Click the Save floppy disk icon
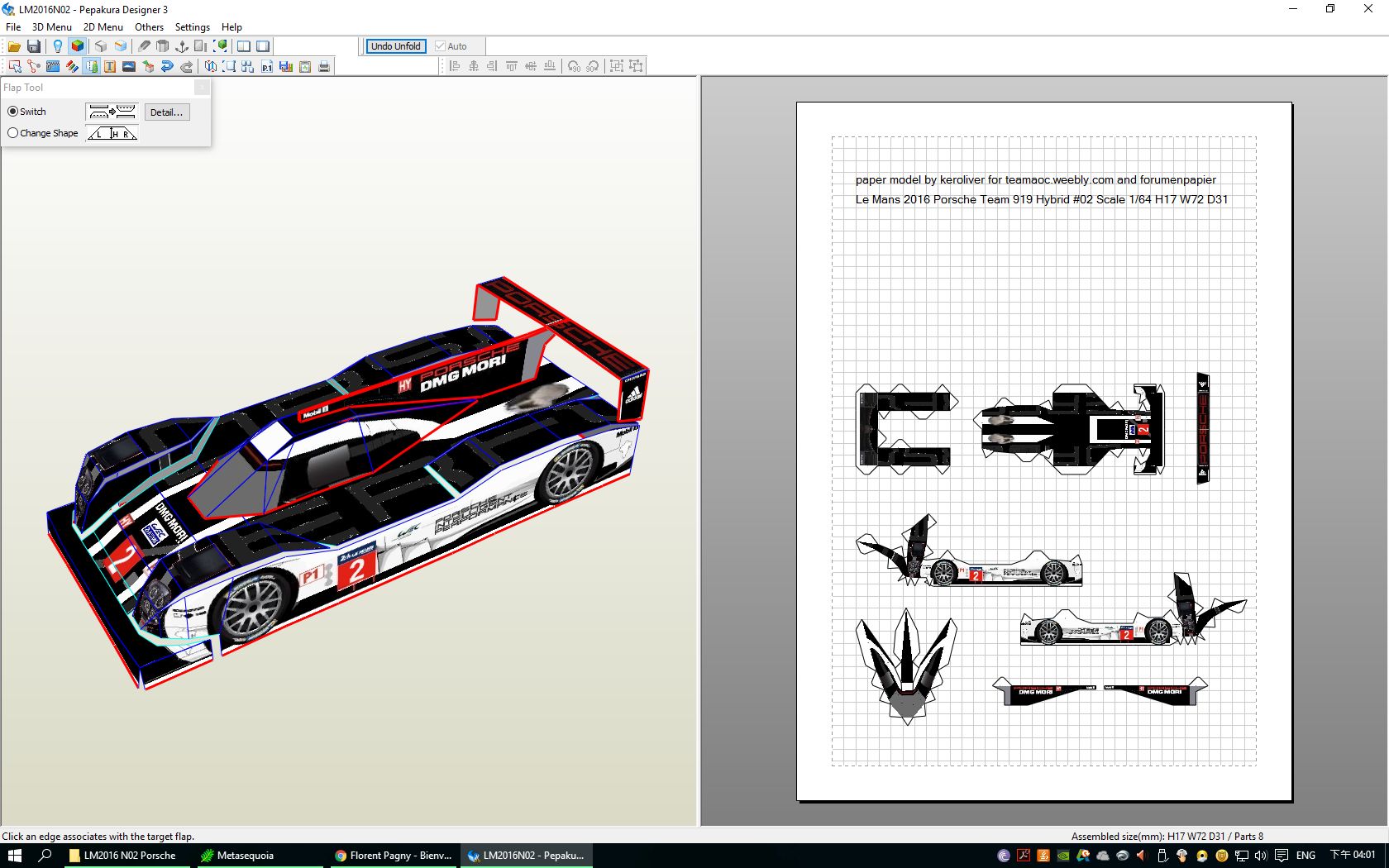Image resolution: width=1389 pixels, height=868 pixels. (34, 46)
